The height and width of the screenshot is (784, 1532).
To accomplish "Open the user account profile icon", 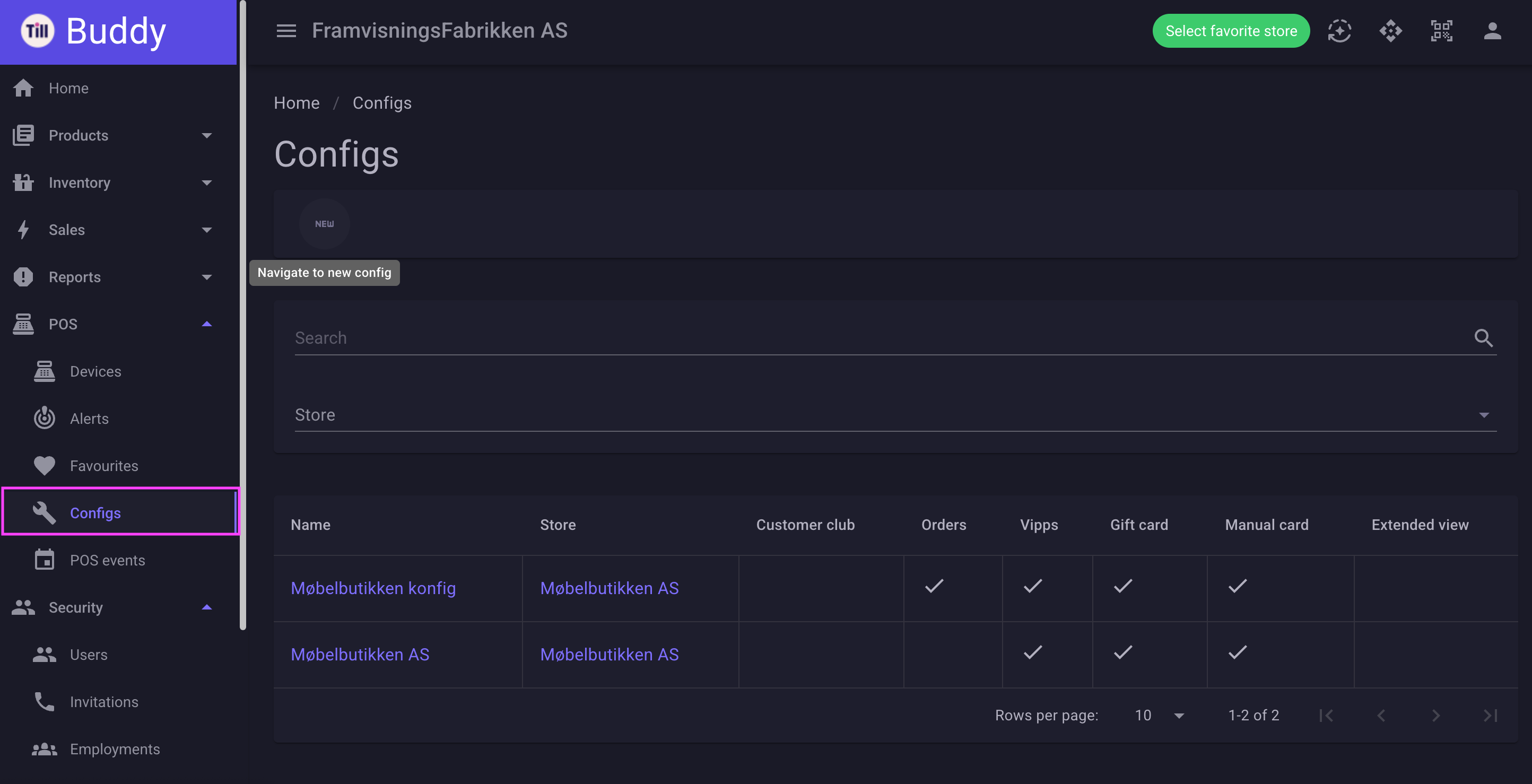I will point(1492,31).
